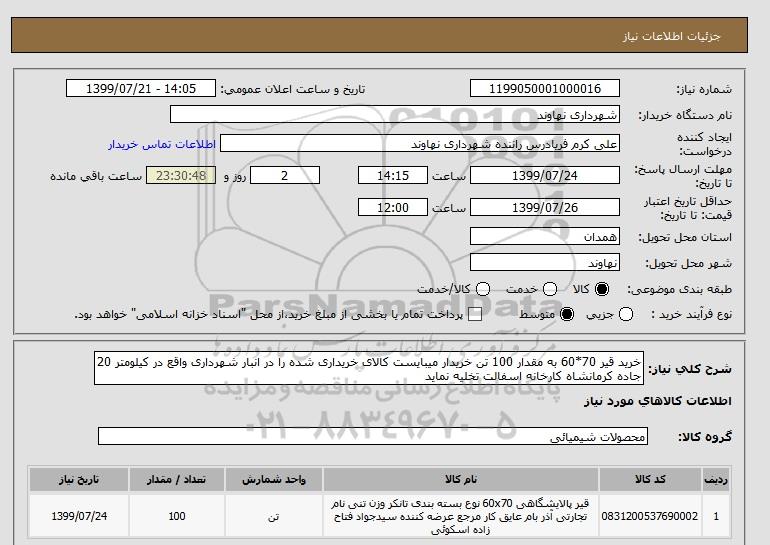Click the تعداد / مقدار column header
Viewport: 770px width, 545px height.
tap(177, 479)
